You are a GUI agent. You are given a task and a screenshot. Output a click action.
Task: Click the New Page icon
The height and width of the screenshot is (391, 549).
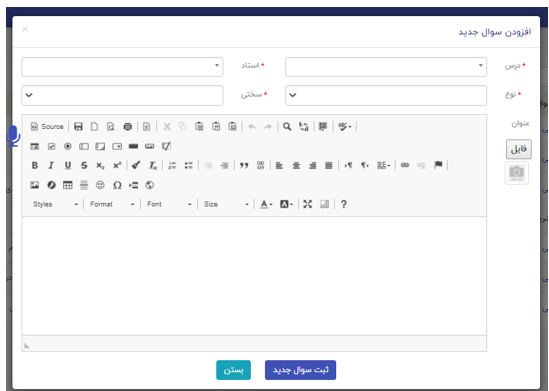[95, 126]
